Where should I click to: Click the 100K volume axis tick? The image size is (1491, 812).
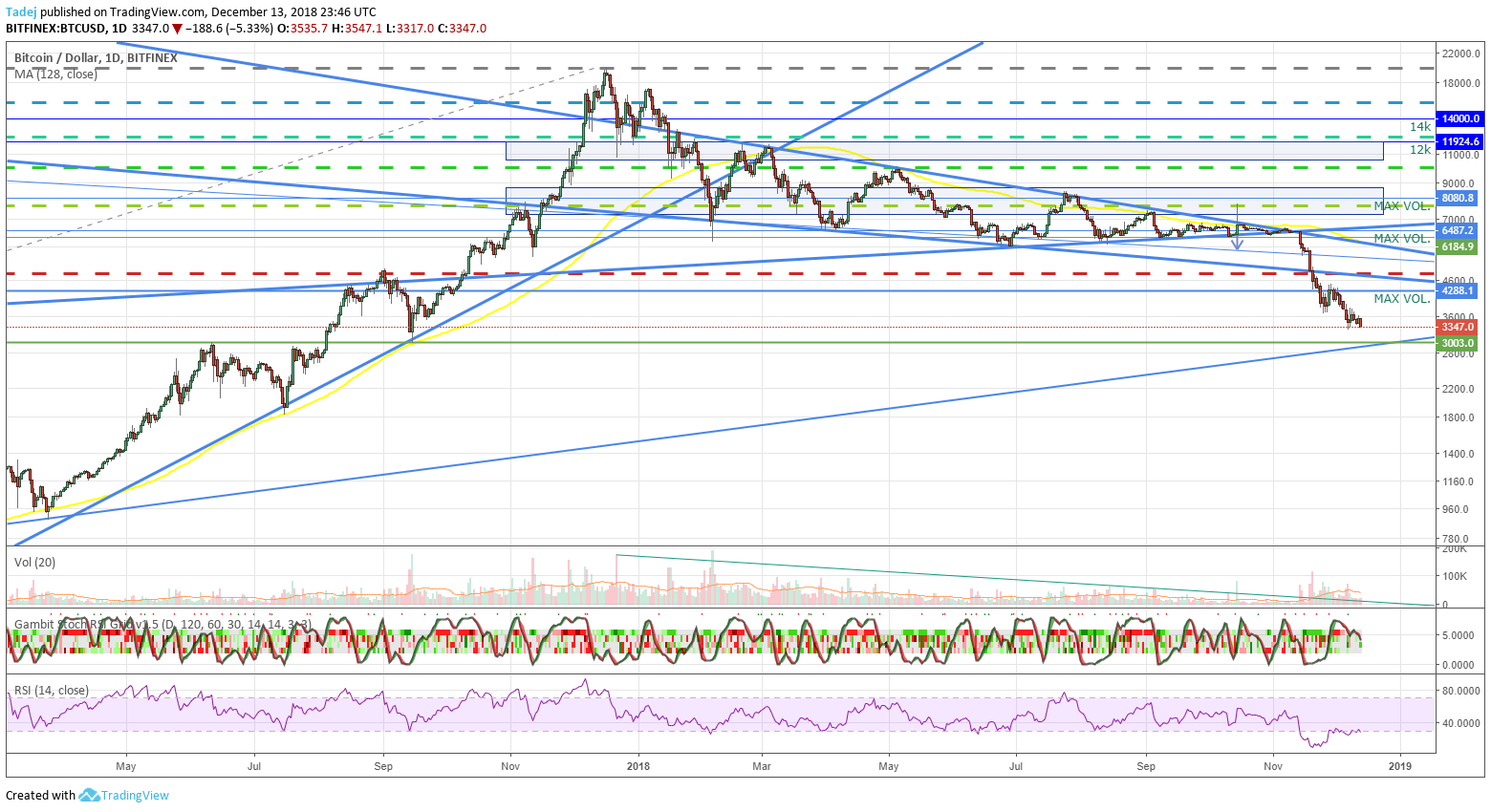(1455, 576)
